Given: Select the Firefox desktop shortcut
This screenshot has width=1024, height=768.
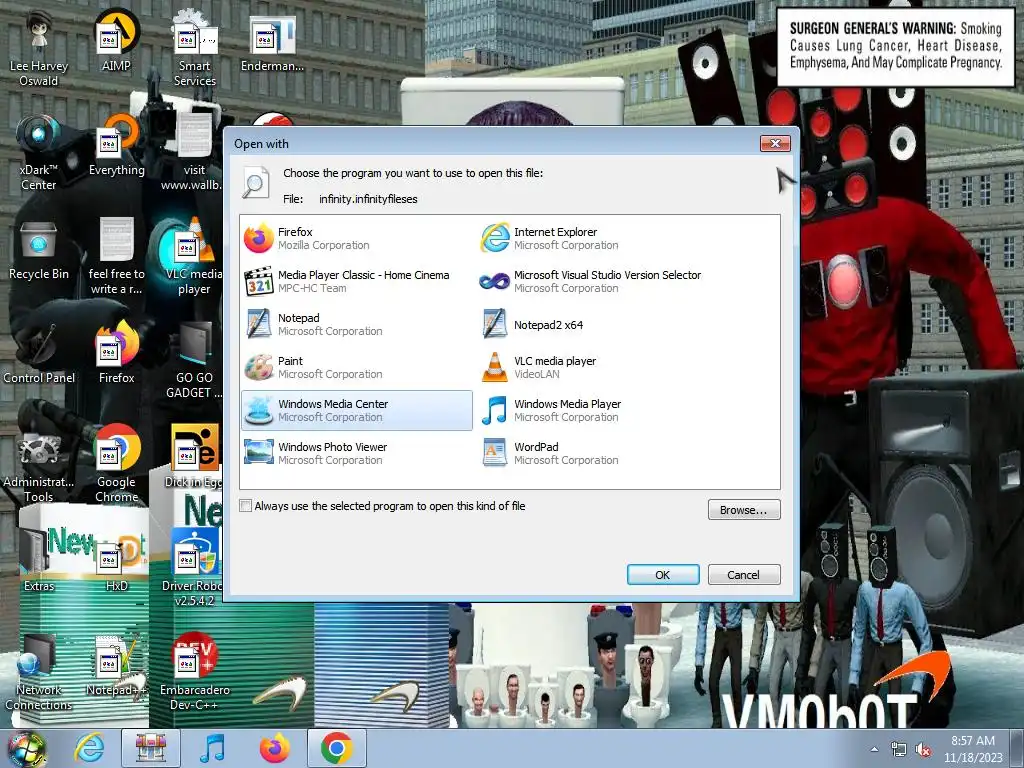Looking at the screenshot, I should tap(116, 354).
